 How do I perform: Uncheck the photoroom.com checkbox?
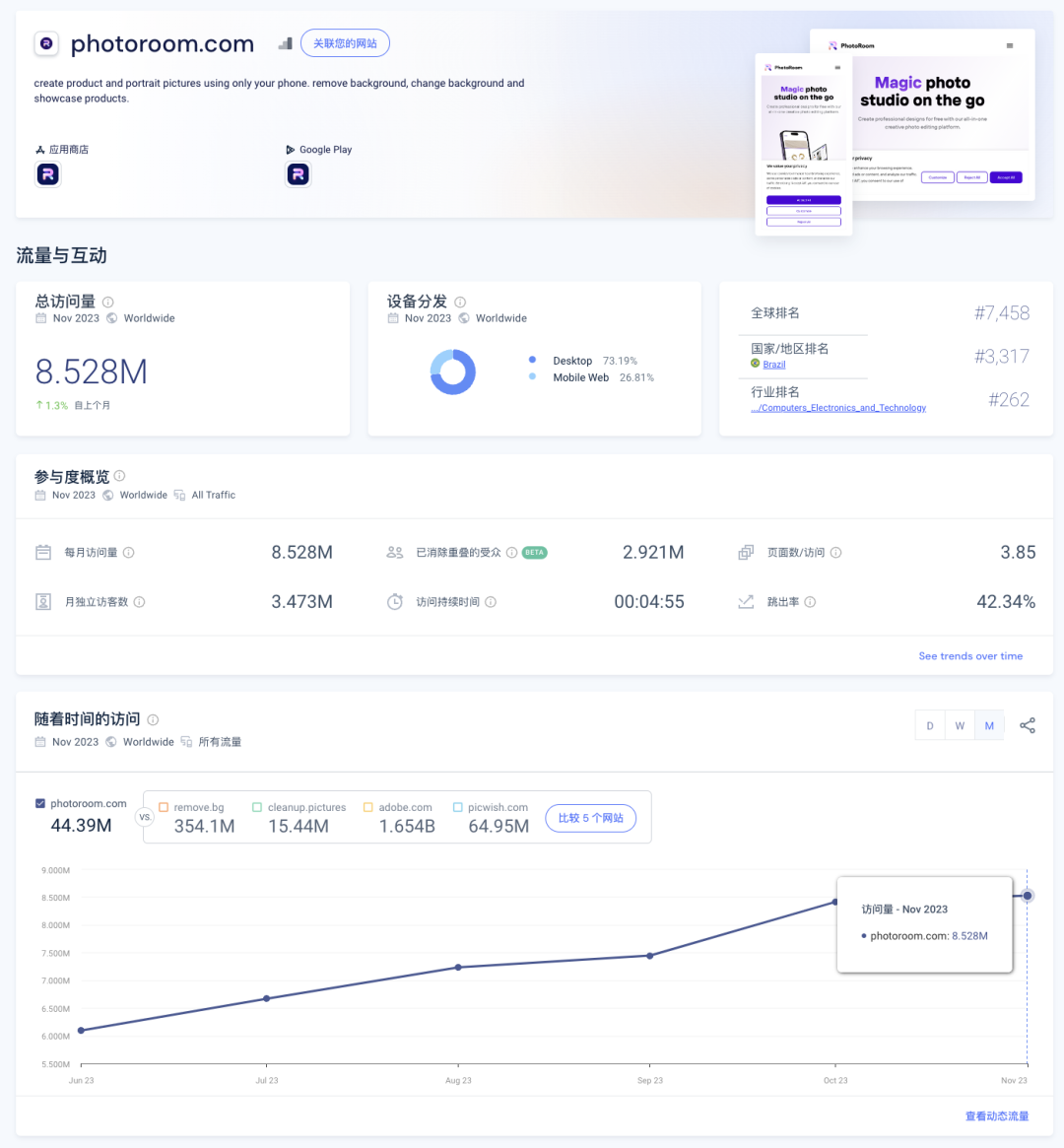coord(40,803)
